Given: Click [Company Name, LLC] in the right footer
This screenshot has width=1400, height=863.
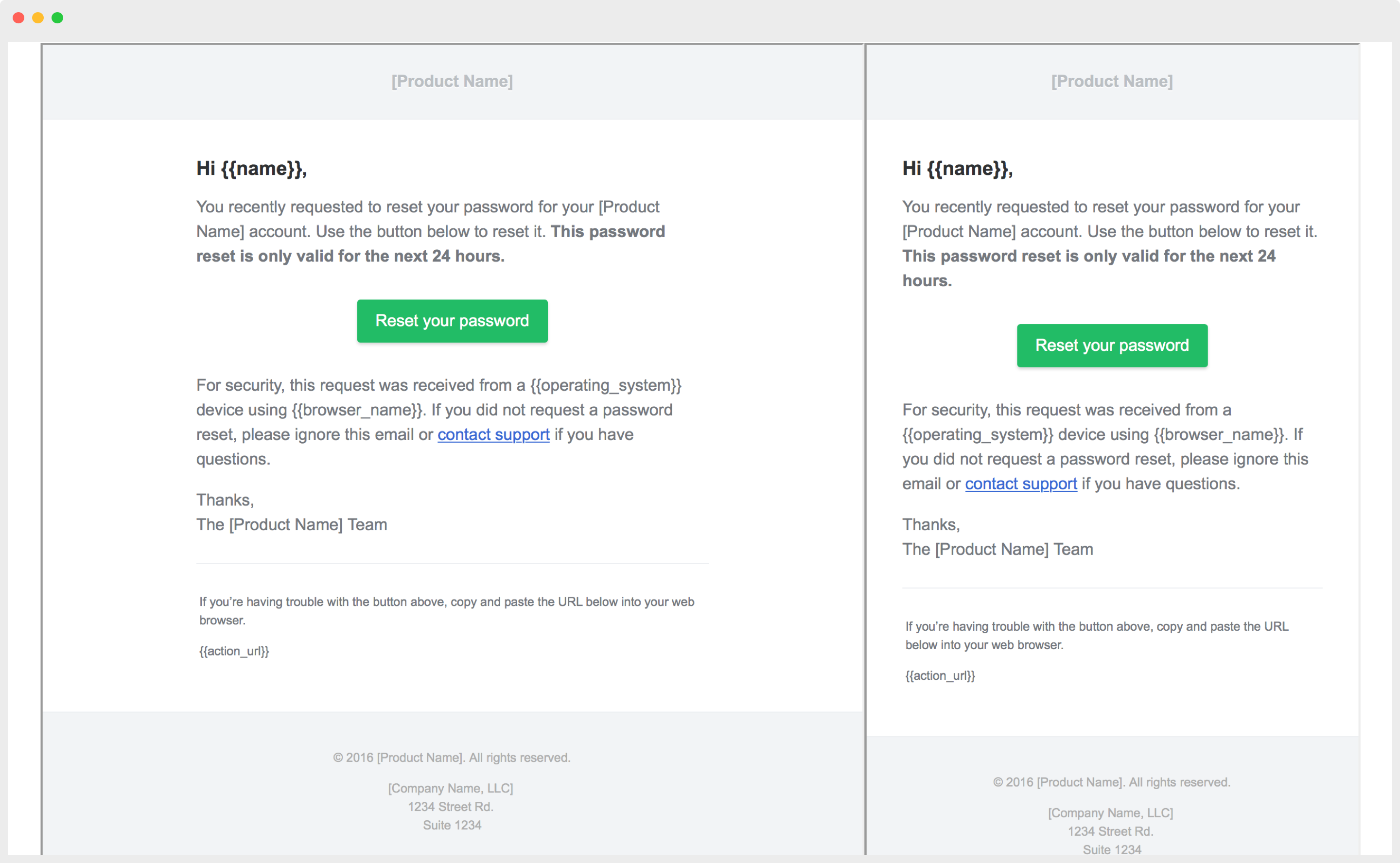Looking at the screenshot, I should pos(1111,813).
